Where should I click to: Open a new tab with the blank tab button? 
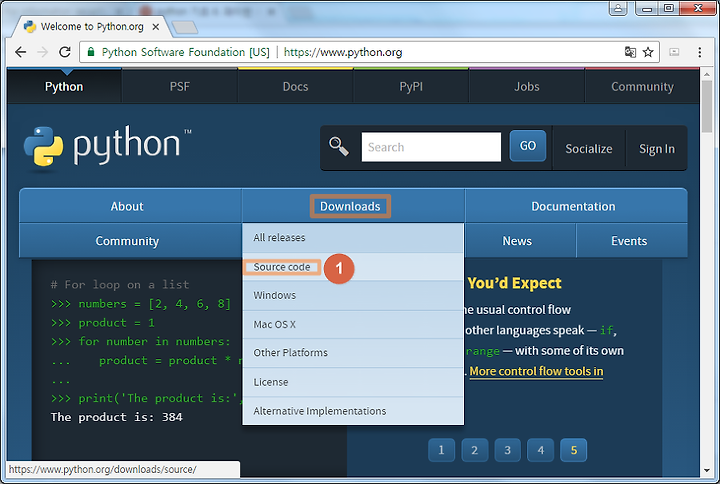[185, 27]
